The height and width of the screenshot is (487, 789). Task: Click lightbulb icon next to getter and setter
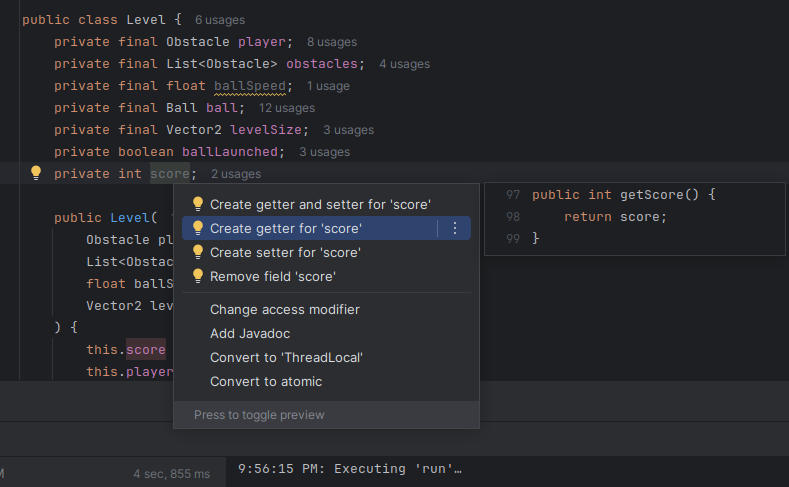tap(198, 204)
